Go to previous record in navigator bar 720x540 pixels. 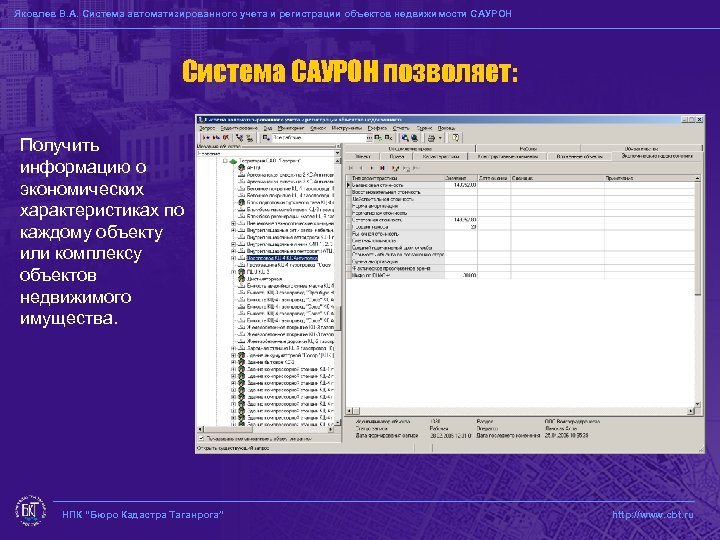click(x=361, y=168)
